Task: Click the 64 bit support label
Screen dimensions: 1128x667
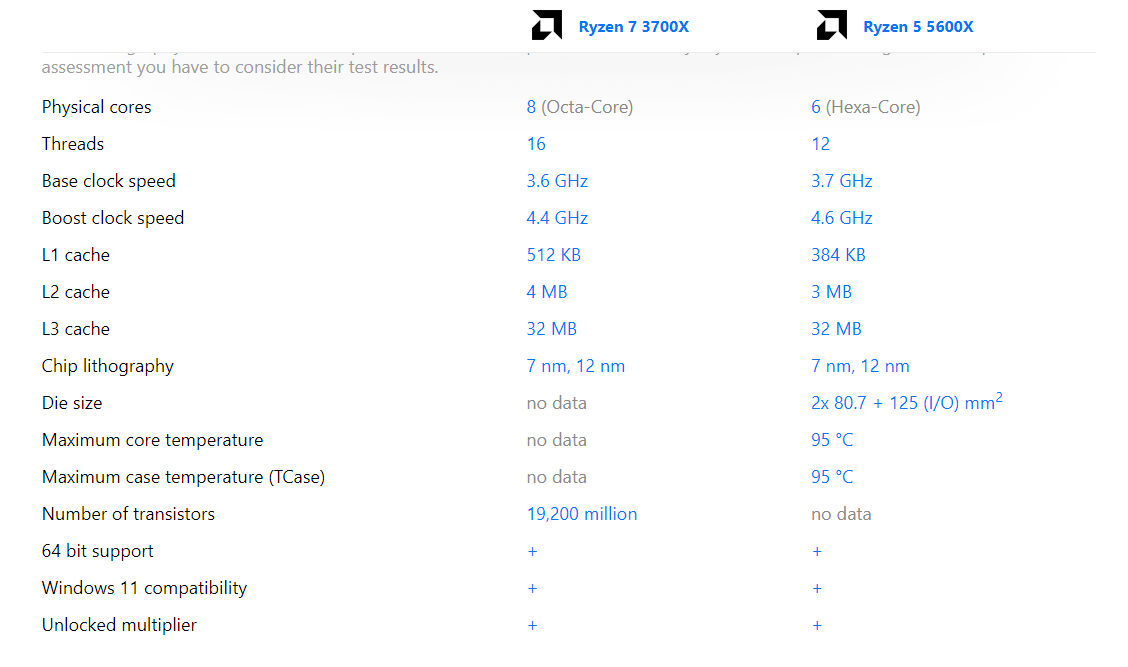Action: pyautogui.click(x=98, y=551)
